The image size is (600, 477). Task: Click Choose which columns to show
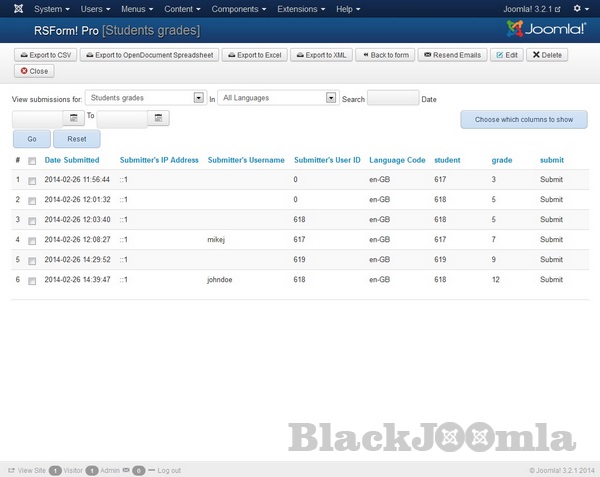point(523,119)
